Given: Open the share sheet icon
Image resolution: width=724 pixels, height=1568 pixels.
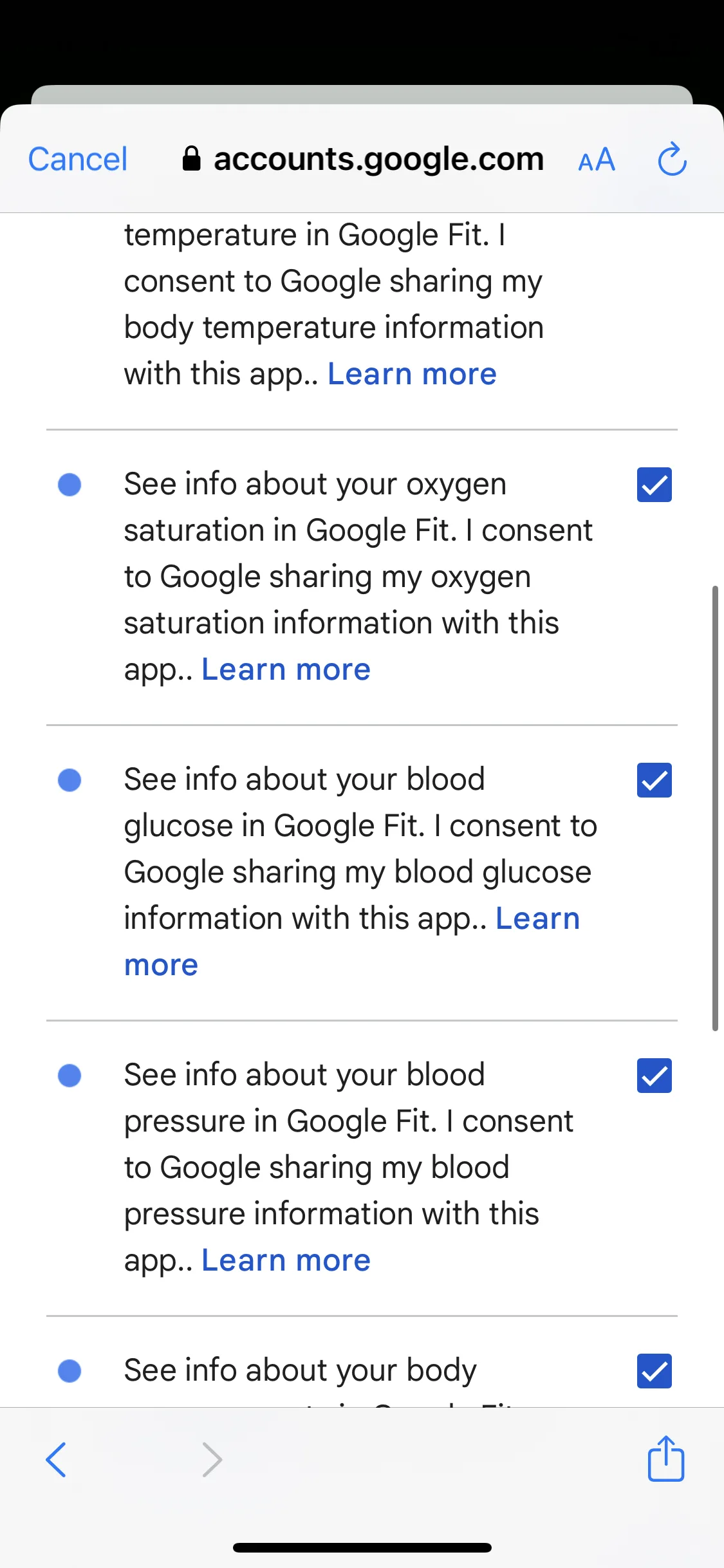Looking at the screenshot, I should pos(665,1459).
